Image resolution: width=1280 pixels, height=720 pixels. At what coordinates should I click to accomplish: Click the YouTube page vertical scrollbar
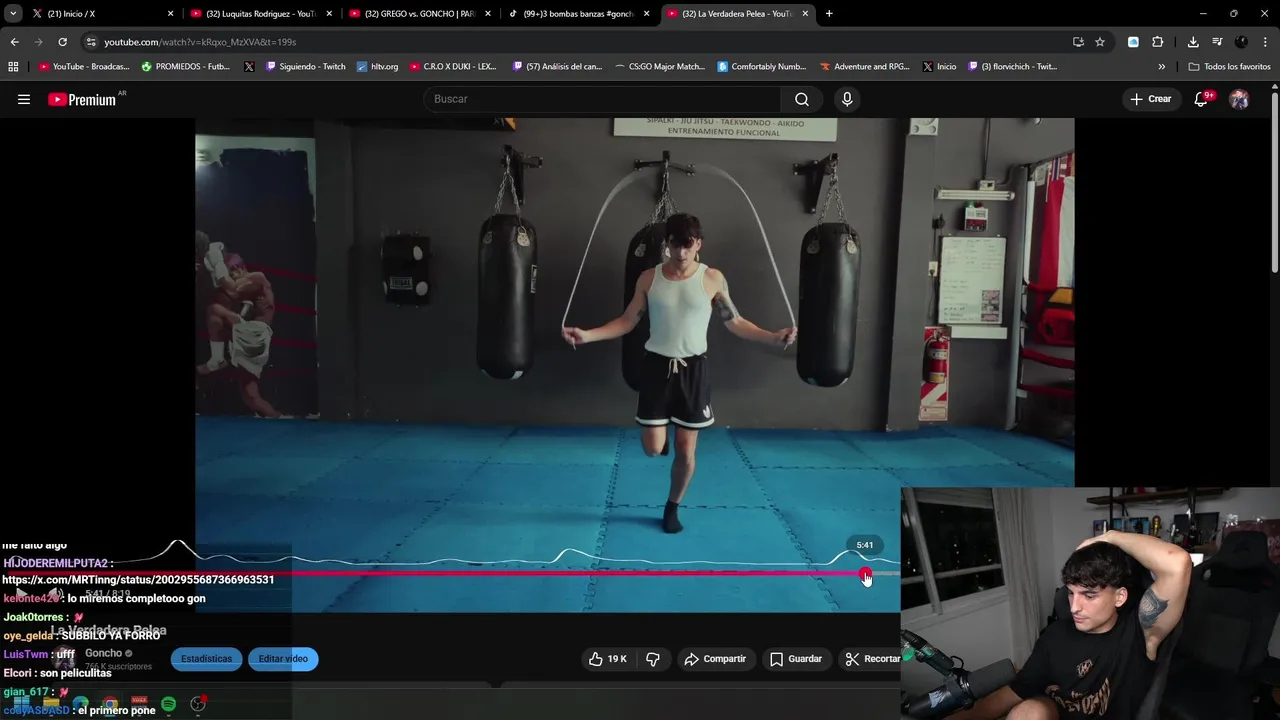tap(1275, 180)
